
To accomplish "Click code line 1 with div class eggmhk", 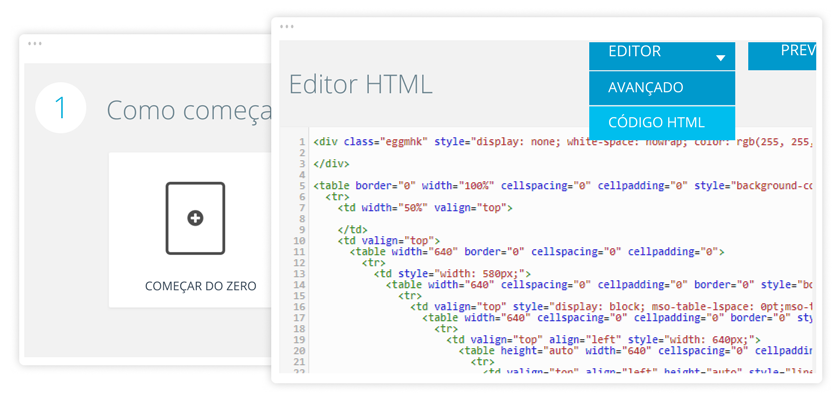I will point(562,142).
